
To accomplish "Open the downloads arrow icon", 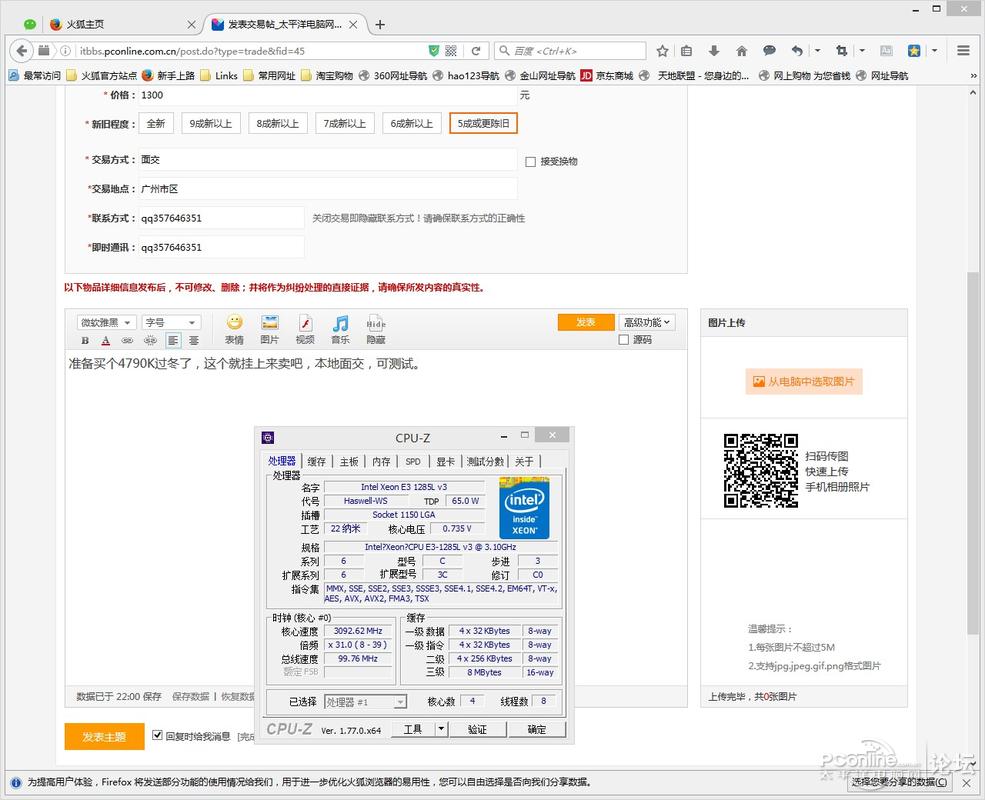I will (x=714, y=51).
